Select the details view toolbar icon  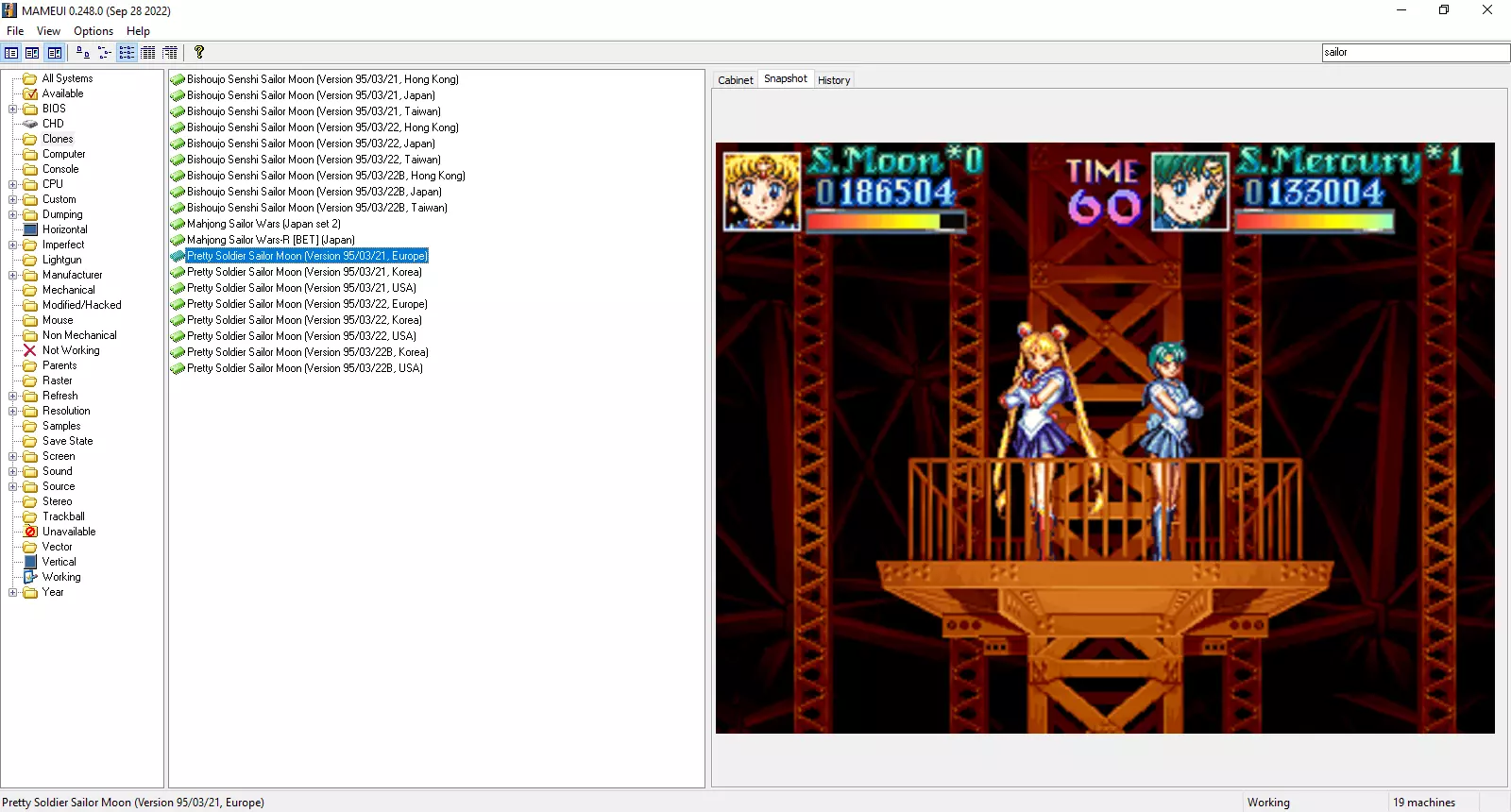coord(148,53)
